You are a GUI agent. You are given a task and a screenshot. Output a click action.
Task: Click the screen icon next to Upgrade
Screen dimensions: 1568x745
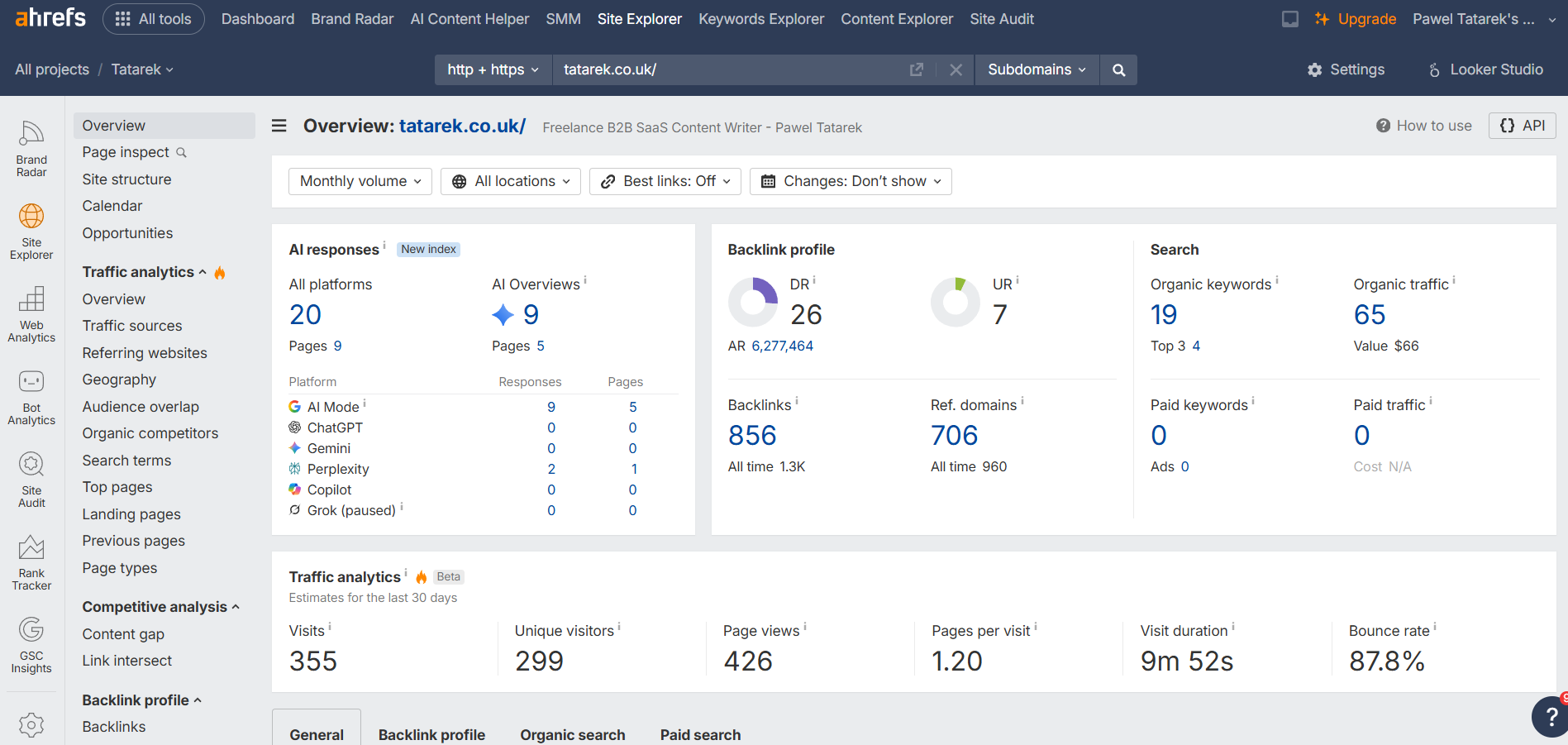click(1289, 19)
